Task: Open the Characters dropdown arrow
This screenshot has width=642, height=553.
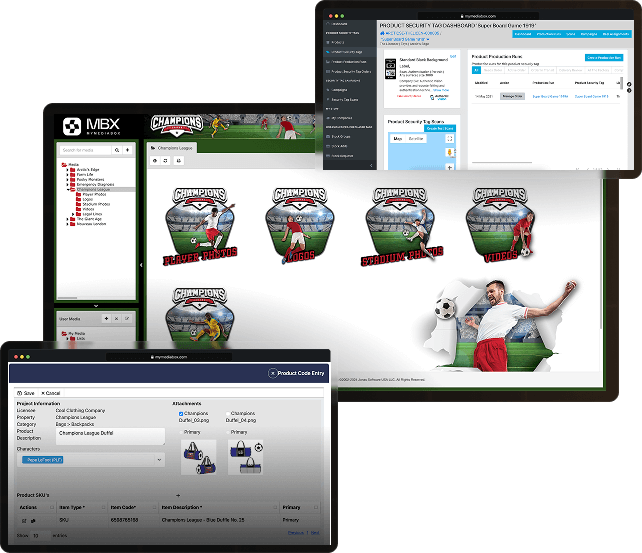Action: [x=159, y=460]
